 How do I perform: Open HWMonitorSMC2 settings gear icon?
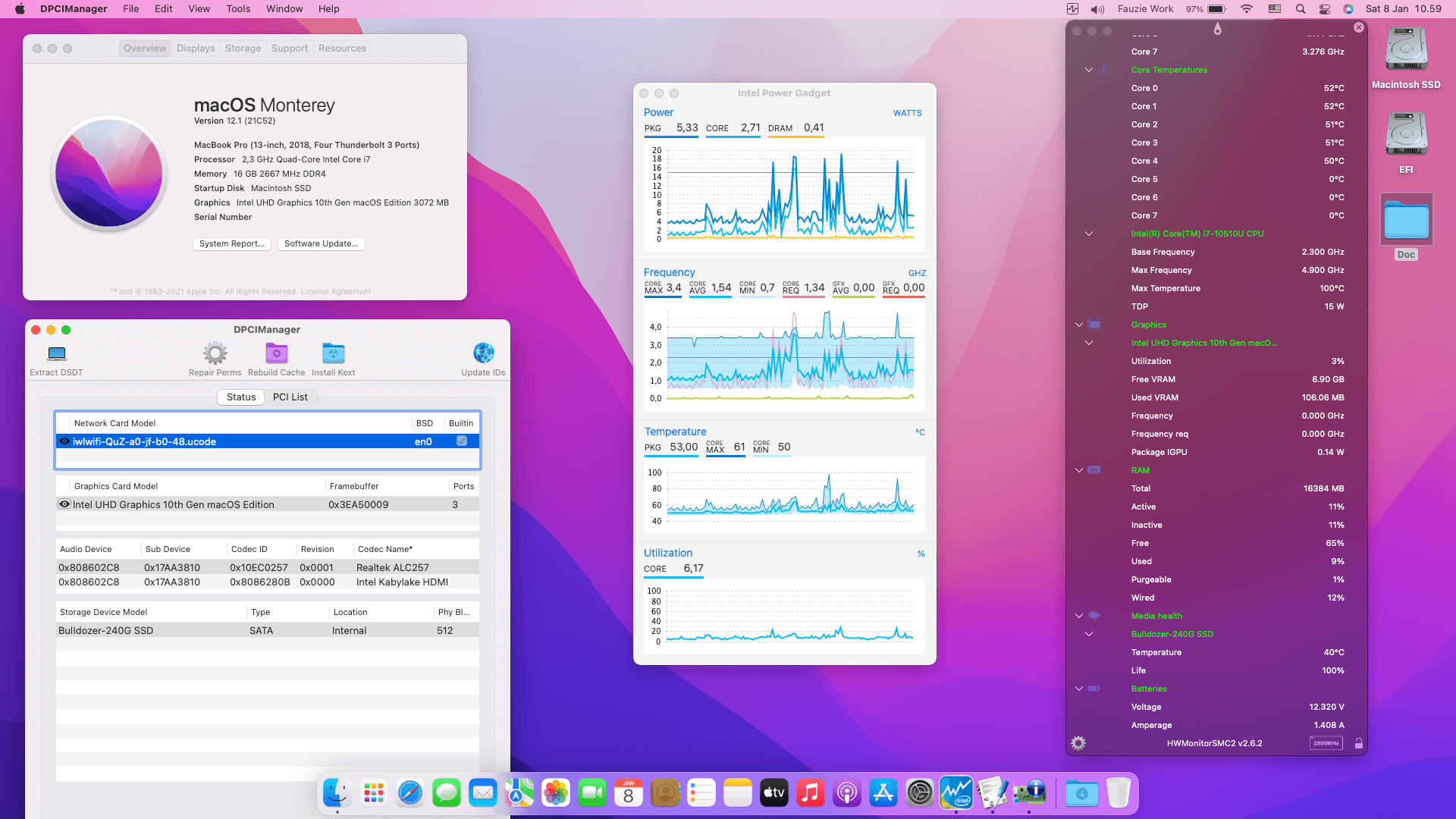coord(1078,743)
